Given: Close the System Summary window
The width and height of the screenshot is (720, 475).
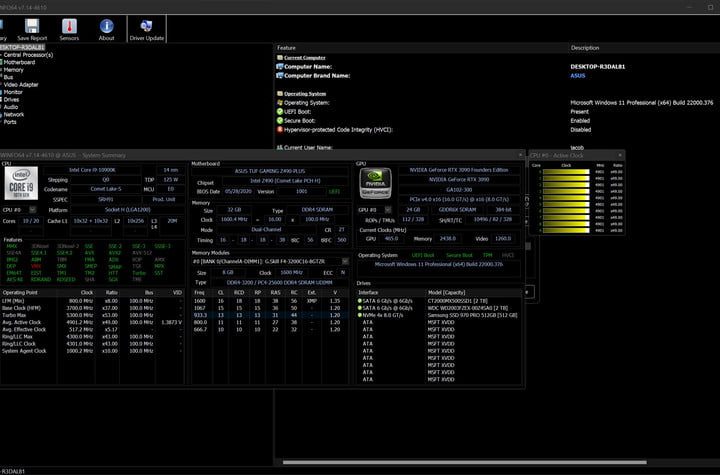Looking at the screenshot, I should [x=520, y=155].
